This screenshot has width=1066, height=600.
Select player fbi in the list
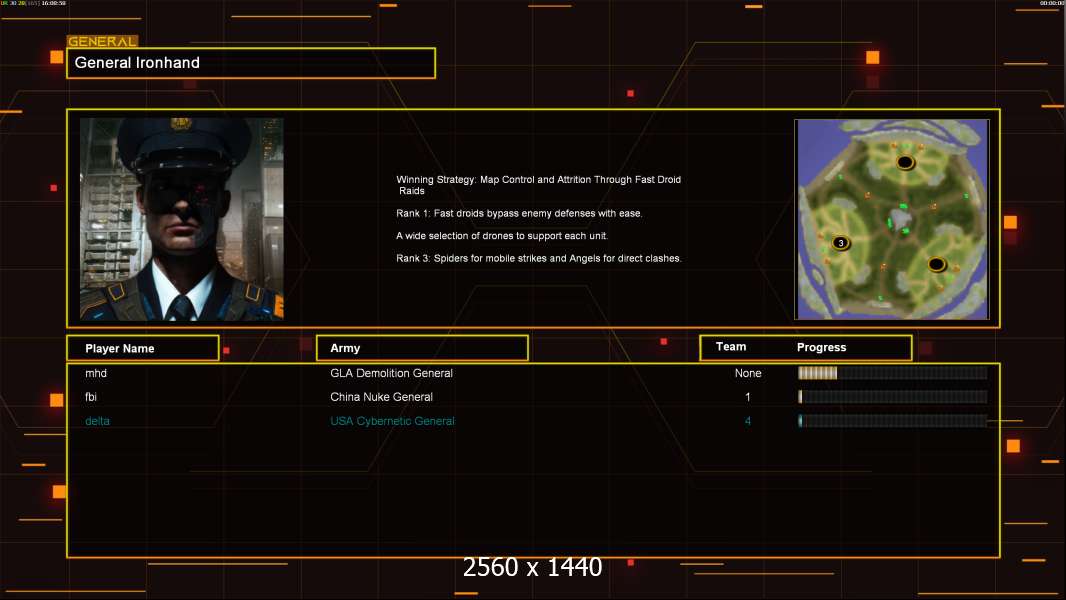coord(90,397)
